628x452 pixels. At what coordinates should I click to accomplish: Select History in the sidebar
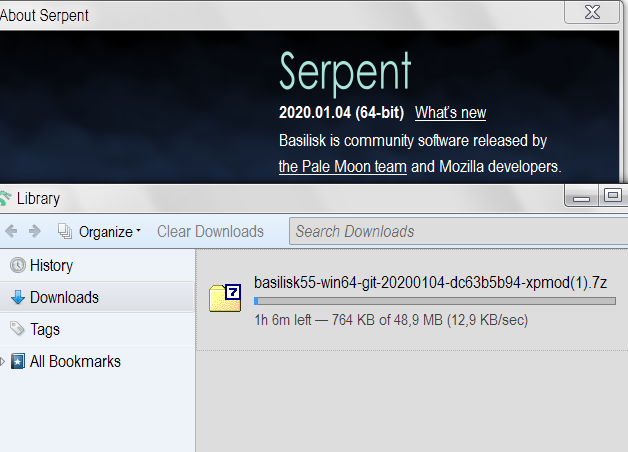point(97,265)
